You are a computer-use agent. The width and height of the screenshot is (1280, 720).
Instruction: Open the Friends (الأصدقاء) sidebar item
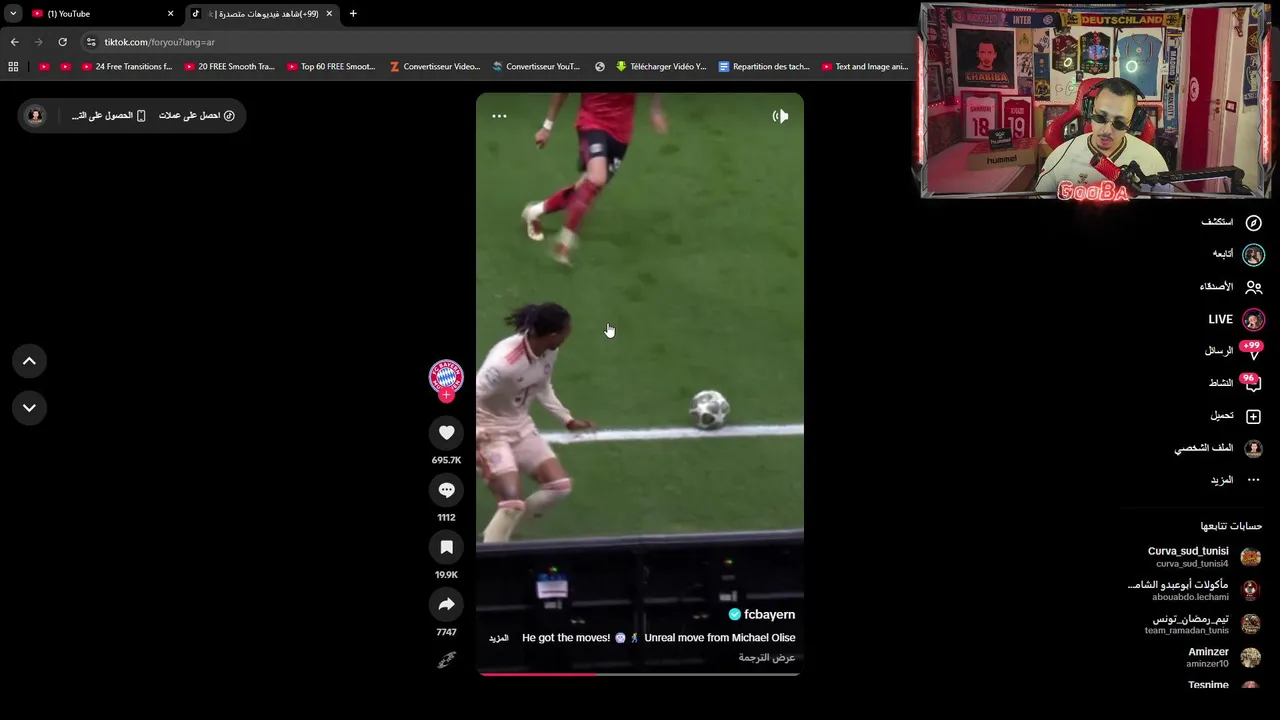1231,287
